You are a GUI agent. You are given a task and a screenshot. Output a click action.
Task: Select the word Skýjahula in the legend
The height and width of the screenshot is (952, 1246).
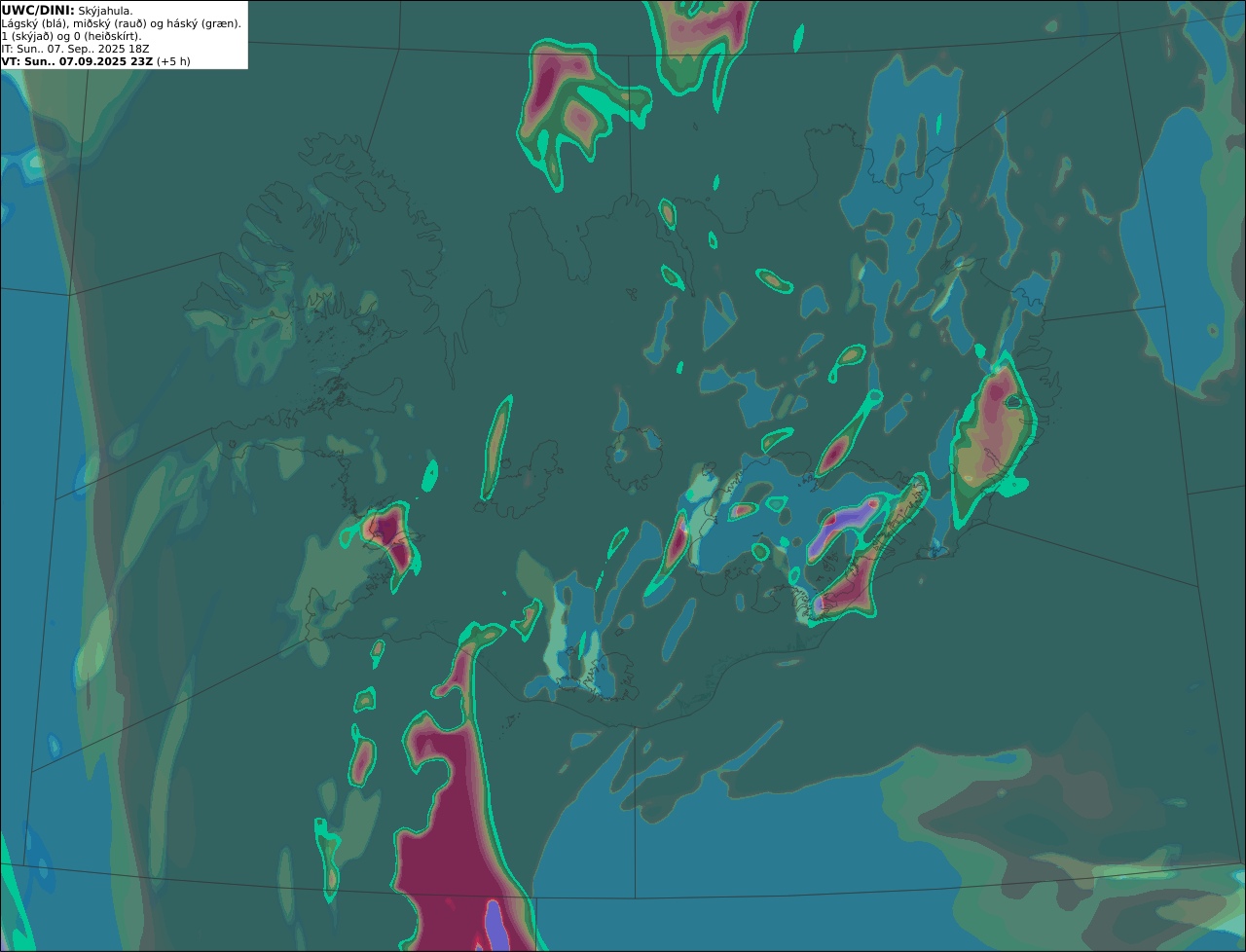(x=105, y=11)
